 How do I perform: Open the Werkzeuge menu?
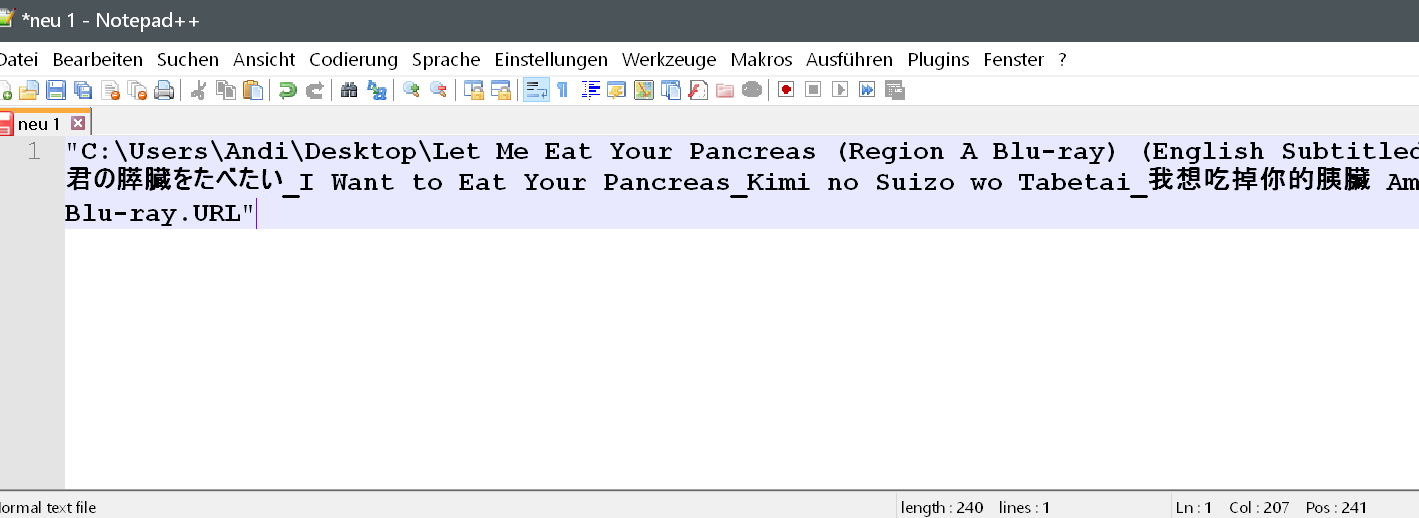pos(669,60)
